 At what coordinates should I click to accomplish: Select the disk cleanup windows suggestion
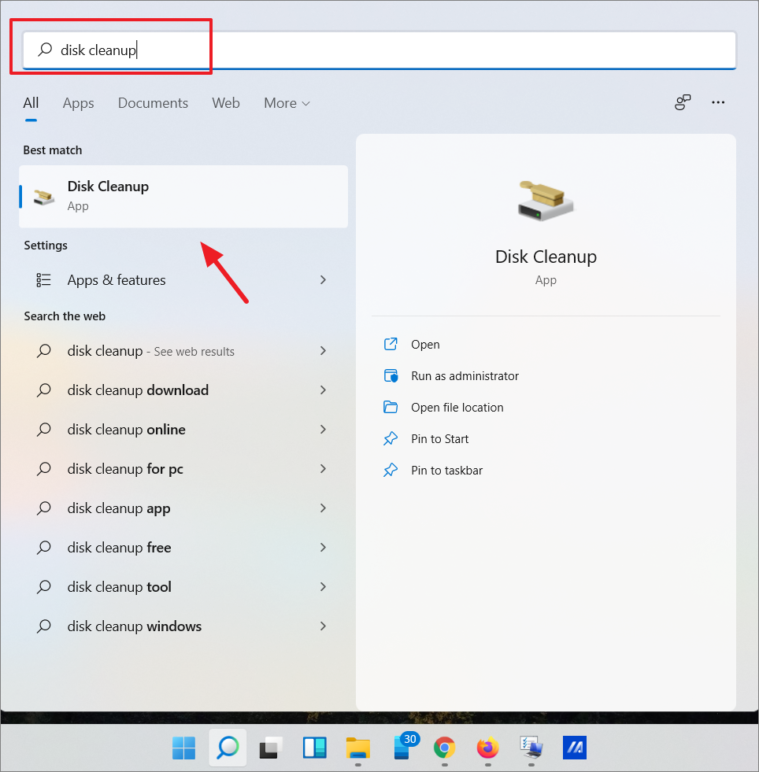coord(183,627)
